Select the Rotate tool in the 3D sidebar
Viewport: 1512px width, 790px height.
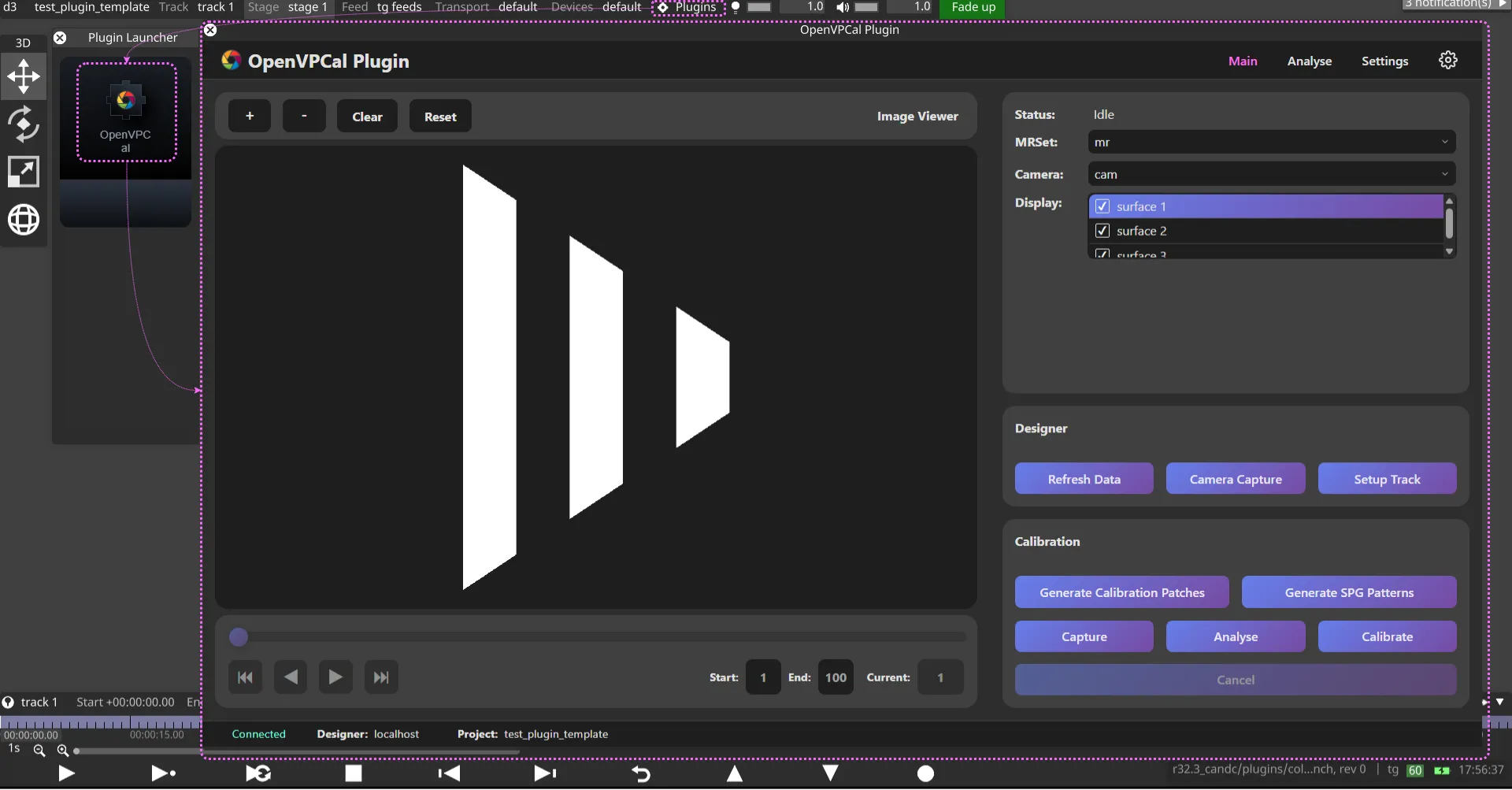24,124
